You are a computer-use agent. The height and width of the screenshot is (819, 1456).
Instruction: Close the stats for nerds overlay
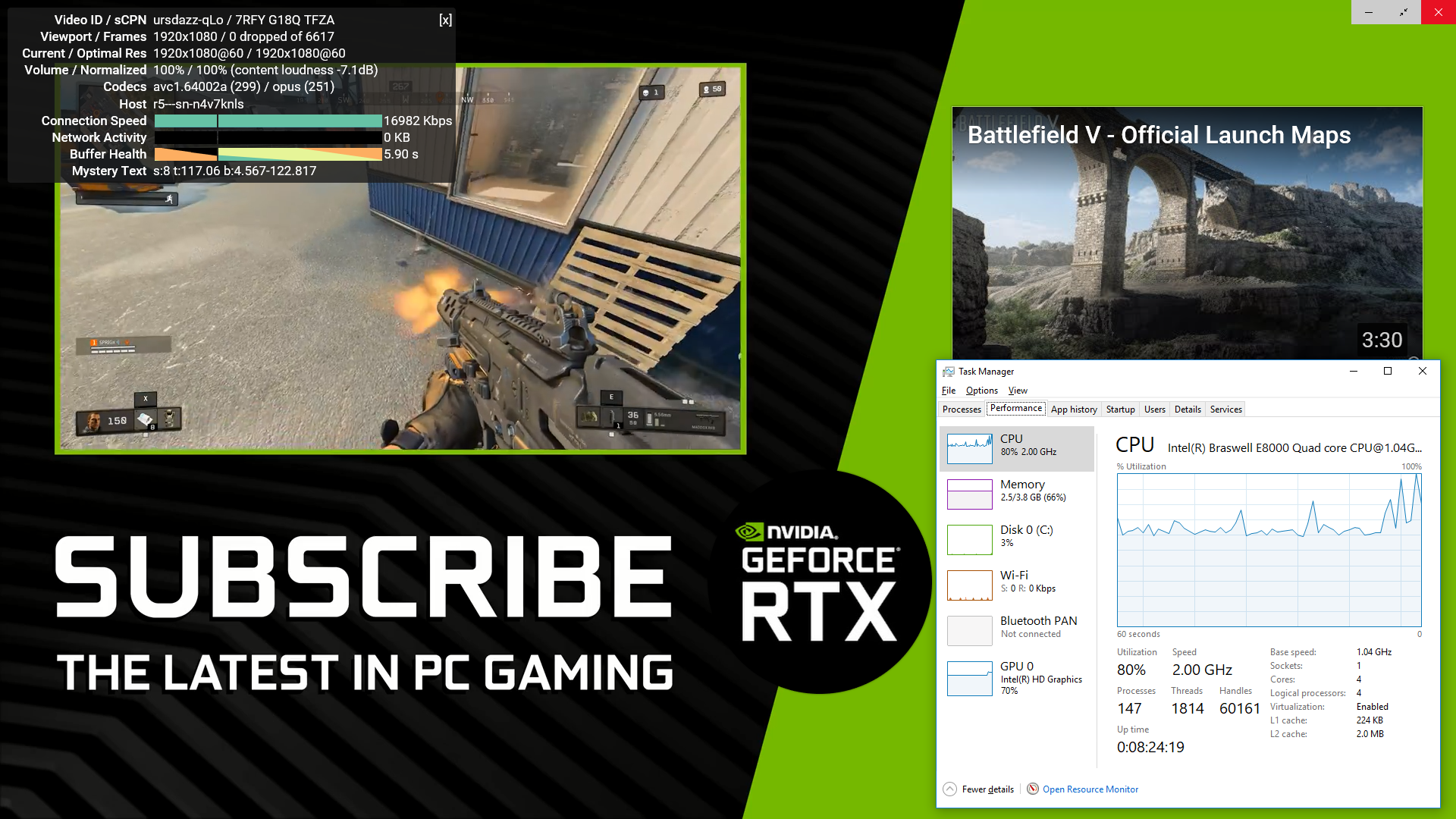point(445,20)
